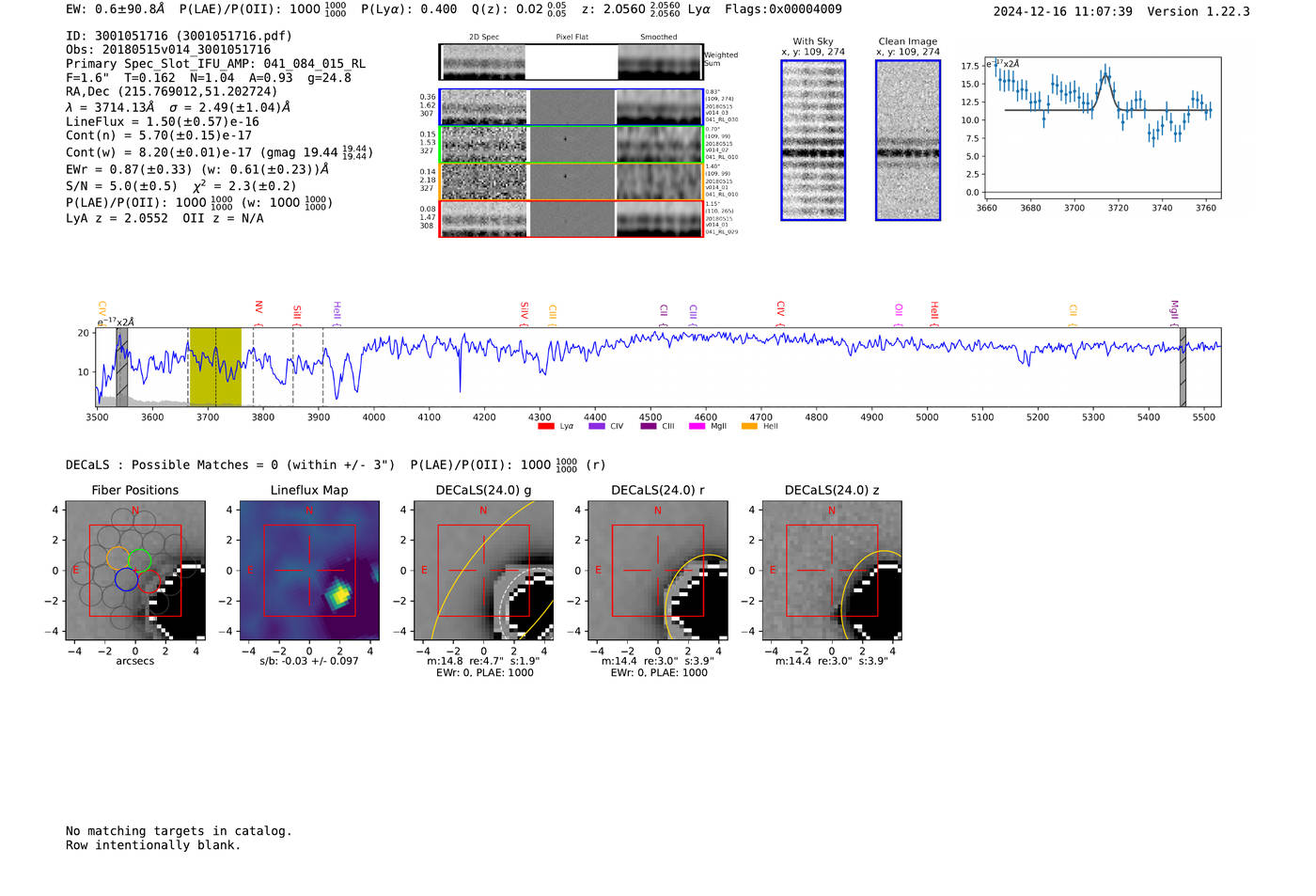Click the green-bordered fiber Smoothed cutout
Viewport: 1316px width, 896px height.
[x=659, y=145]
